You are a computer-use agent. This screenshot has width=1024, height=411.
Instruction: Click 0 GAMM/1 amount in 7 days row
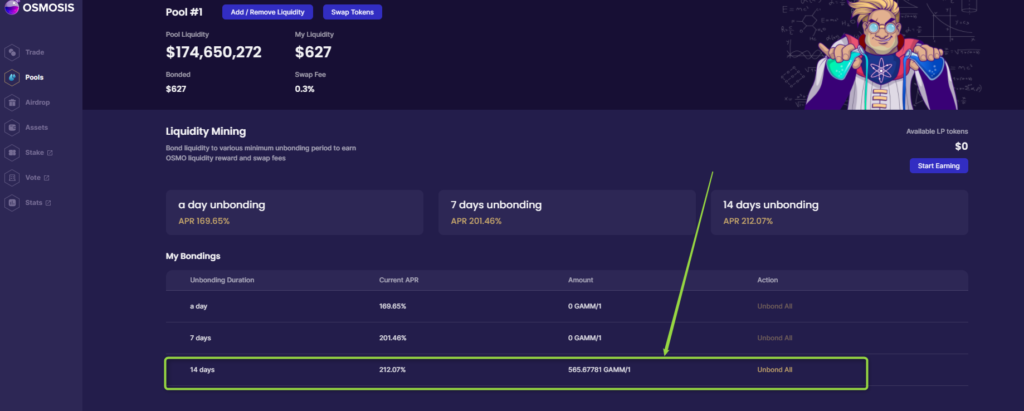coord(584,338)
